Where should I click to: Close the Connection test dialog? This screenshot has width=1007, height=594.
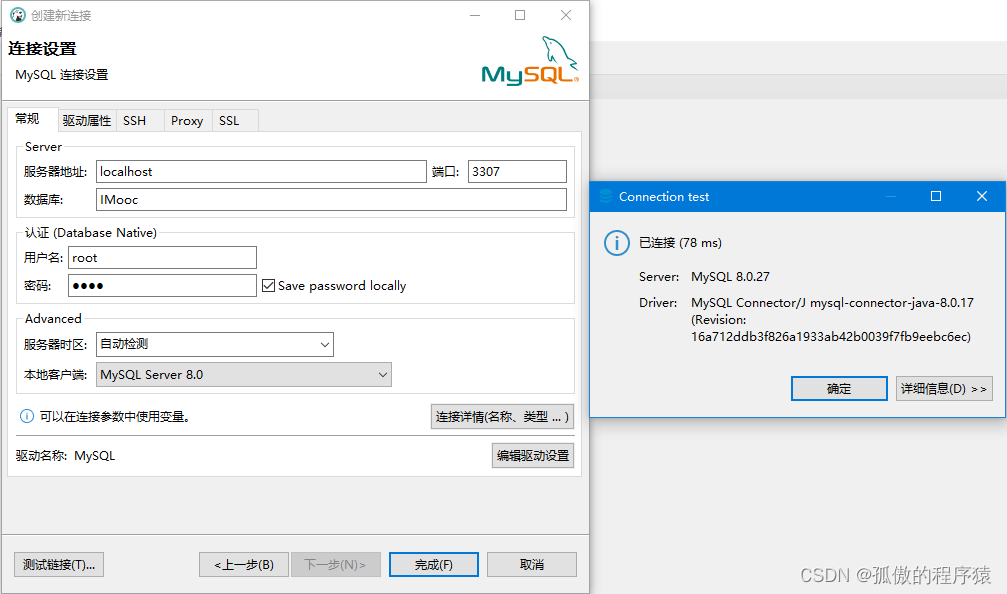pos(981,196)
